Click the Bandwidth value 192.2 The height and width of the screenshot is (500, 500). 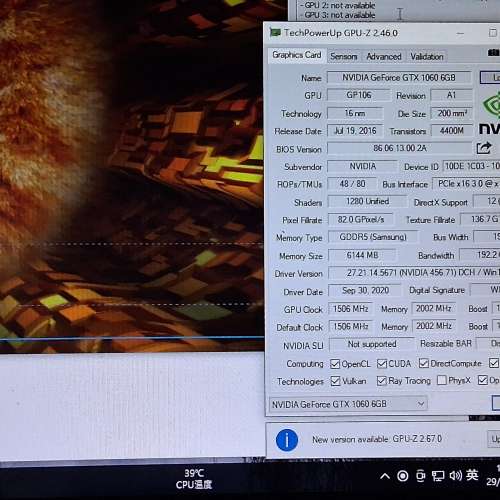(x=480, y=255)
